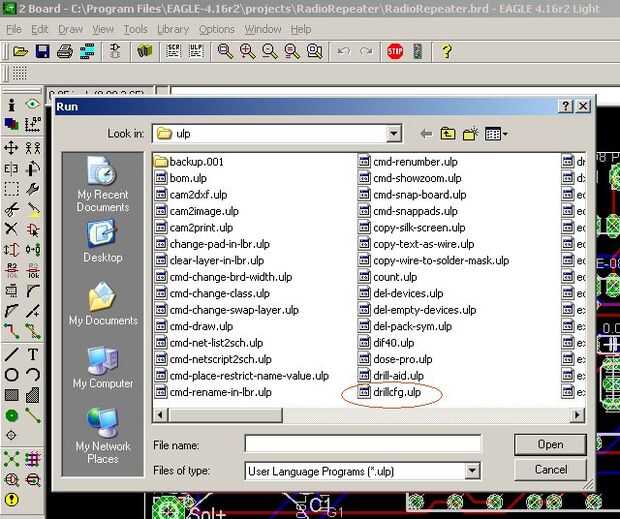The height and width of the screenshot is (519, 620).
Task: Go to My Computer in places bar
Action: 103,367
